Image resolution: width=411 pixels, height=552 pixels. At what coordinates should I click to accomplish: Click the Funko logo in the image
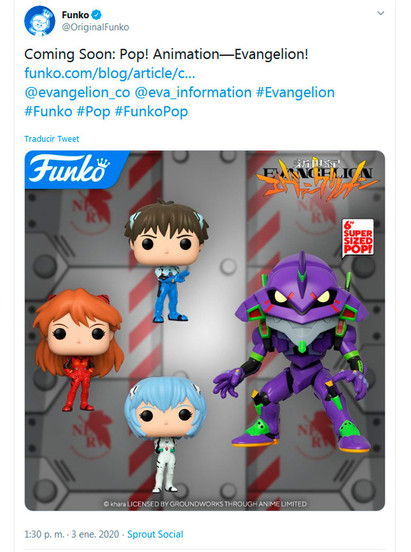(x=70, y=169)
